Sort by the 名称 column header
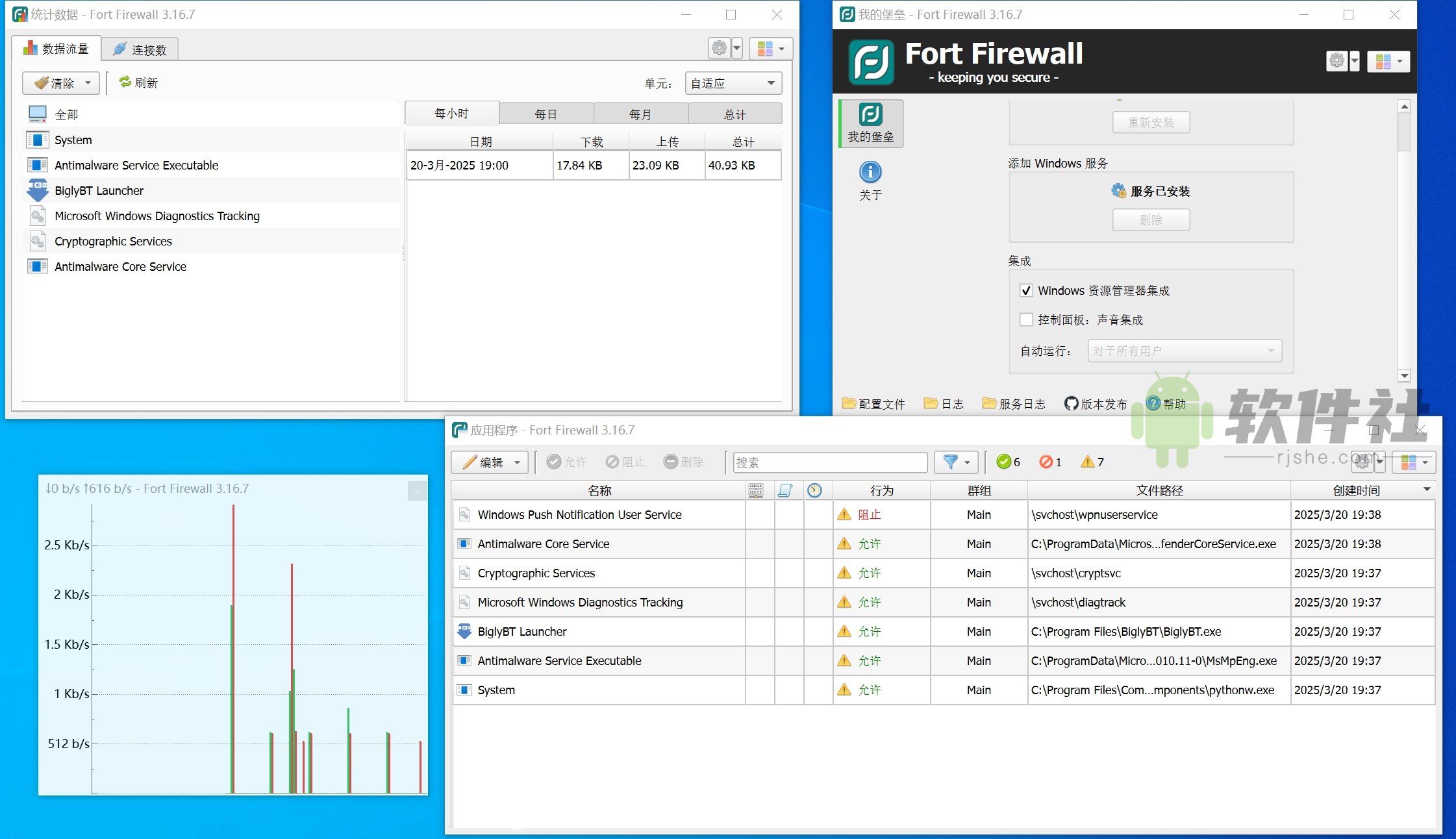 599,490
